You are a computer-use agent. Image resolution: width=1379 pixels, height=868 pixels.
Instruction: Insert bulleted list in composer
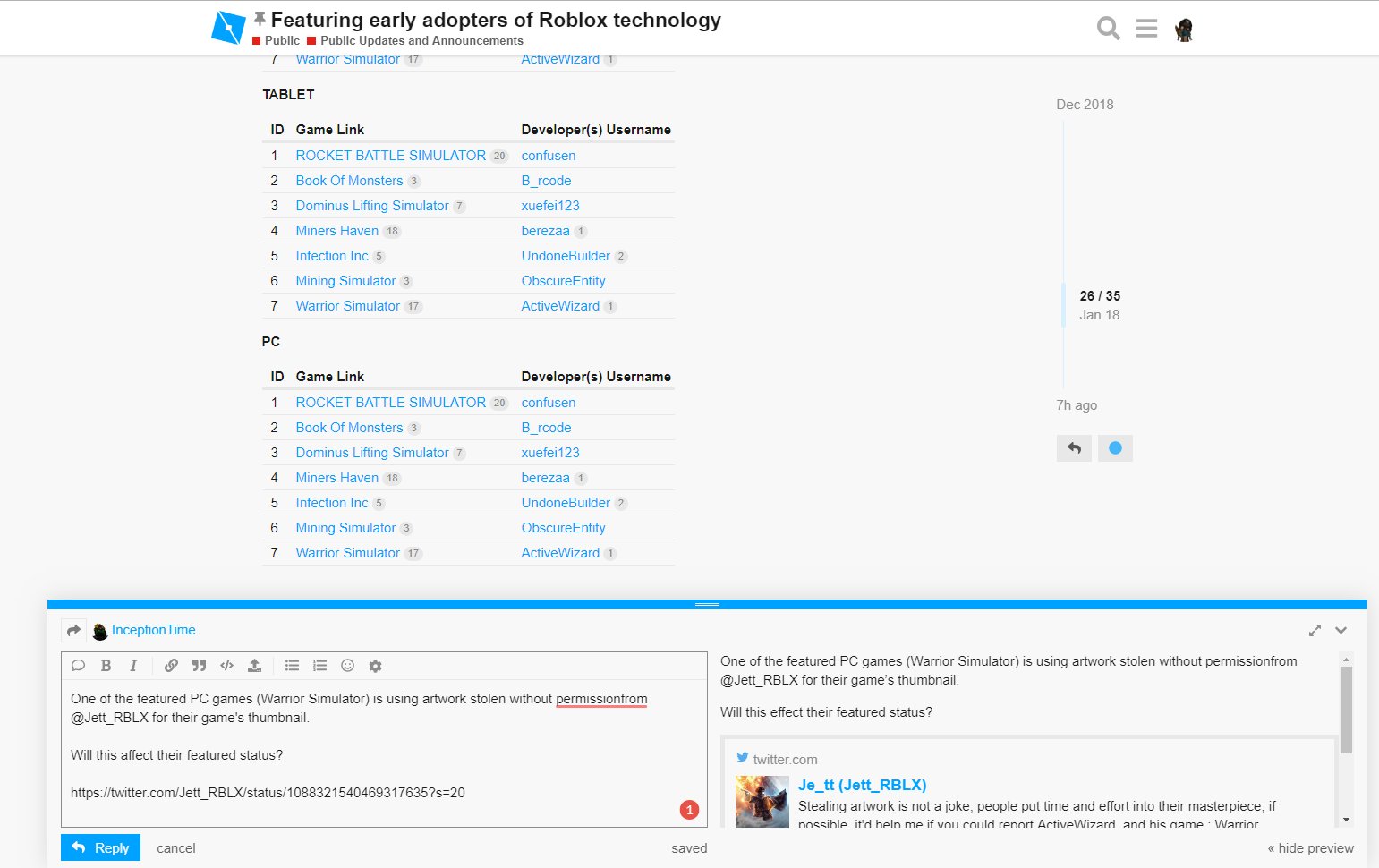(292, 665)
